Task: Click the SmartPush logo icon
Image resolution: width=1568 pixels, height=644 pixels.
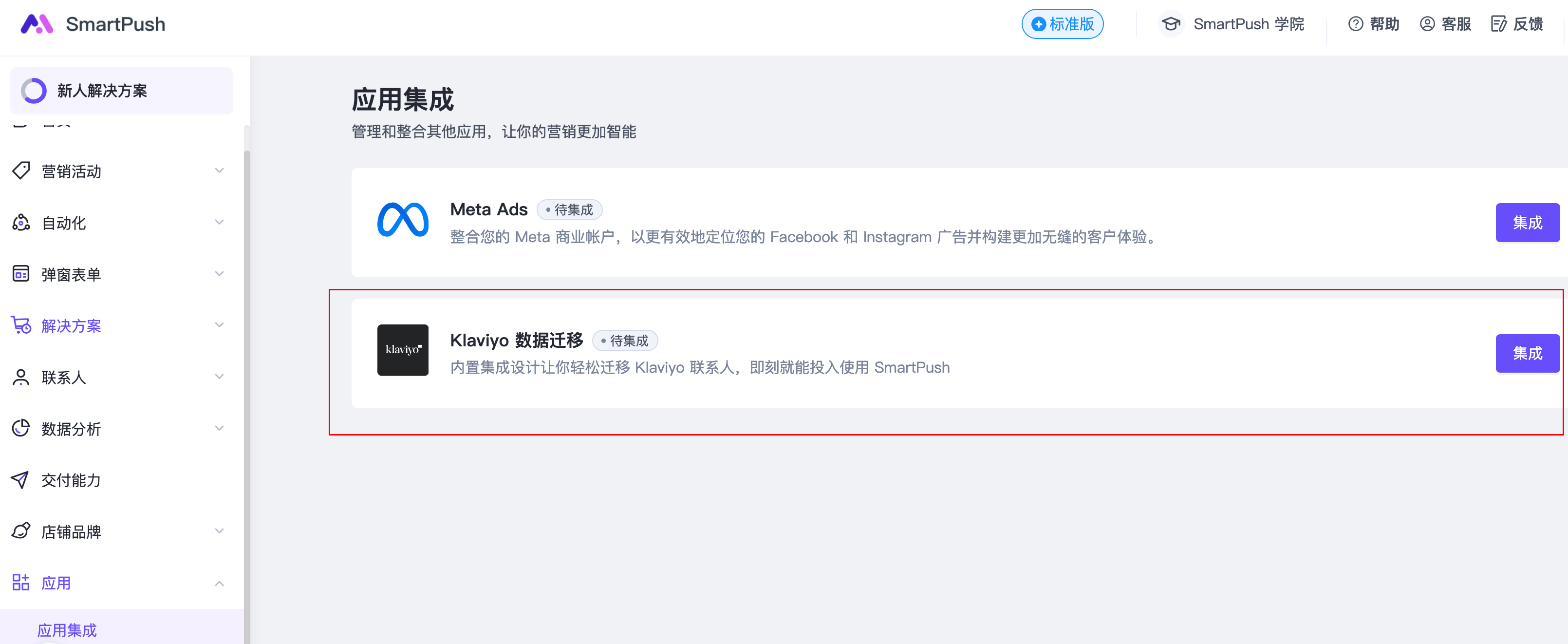Action: (37, 24)
